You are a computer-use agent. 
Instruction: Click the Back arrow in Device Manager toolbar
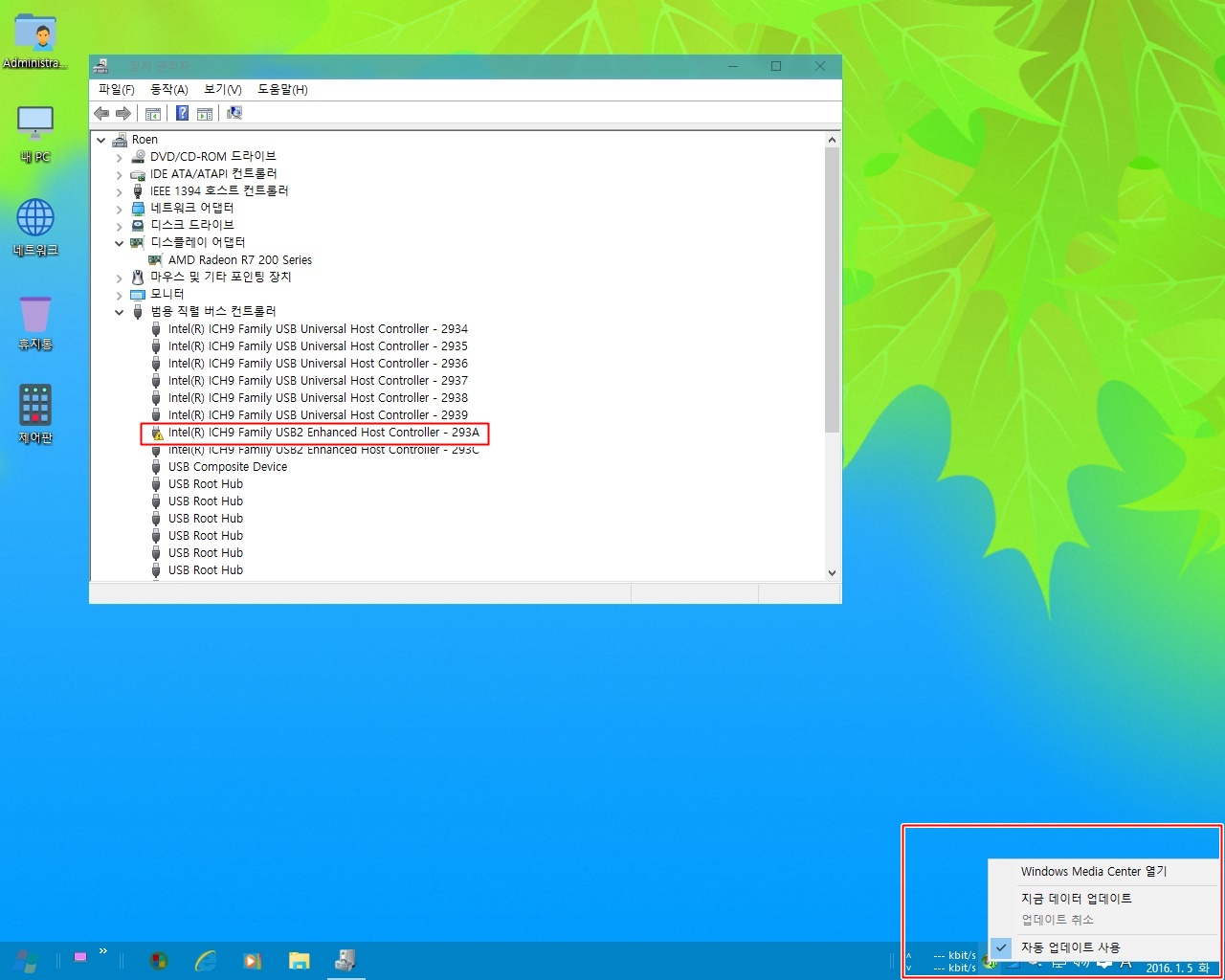[101, 113]
